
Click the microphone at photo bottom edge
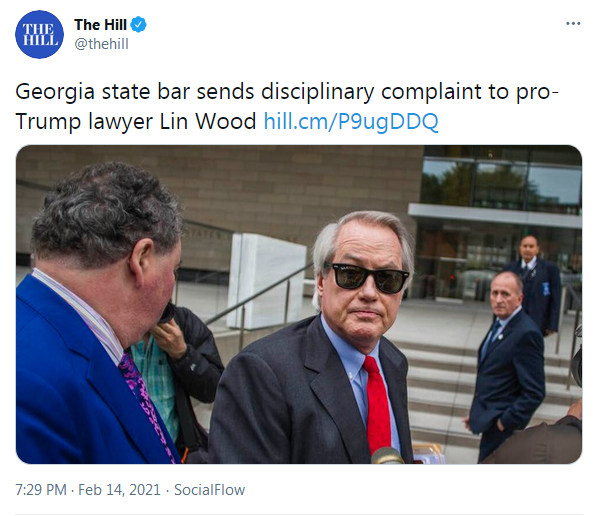pos(387,456)
